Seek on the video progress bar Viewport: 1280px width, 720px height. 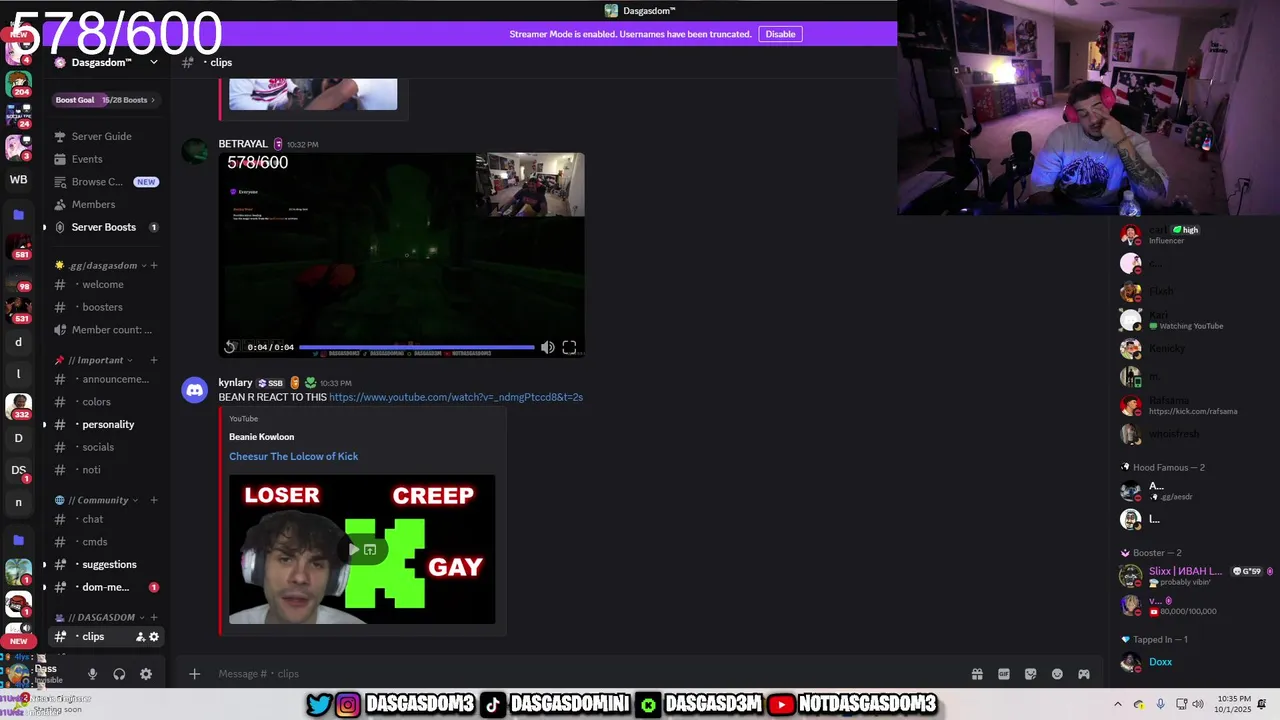click(x=417, y=347)
